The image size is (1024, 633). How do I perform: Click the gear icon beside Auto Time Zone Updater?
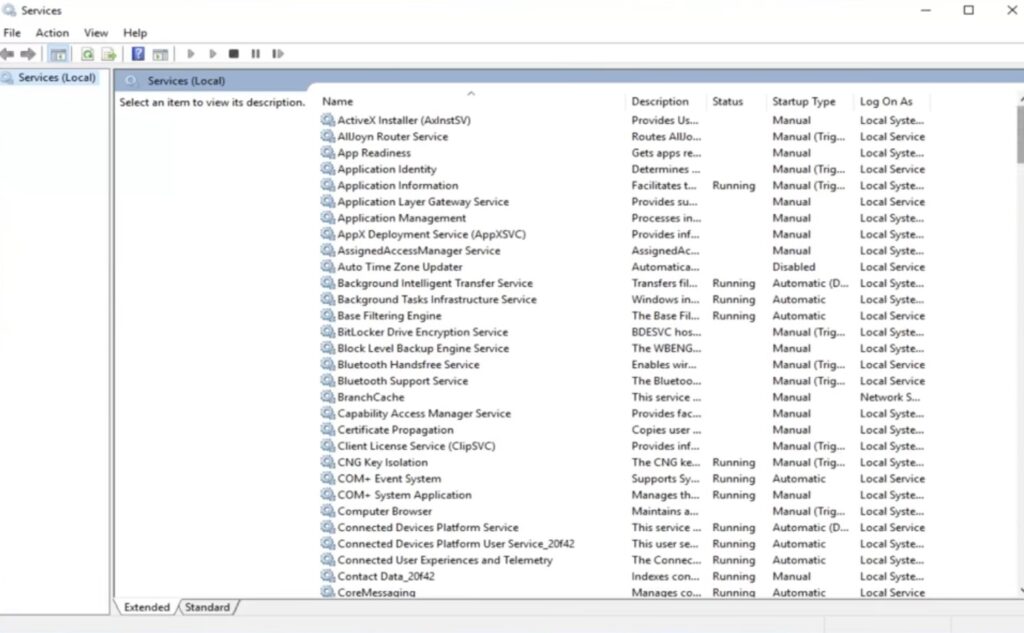tap(328, 267)
